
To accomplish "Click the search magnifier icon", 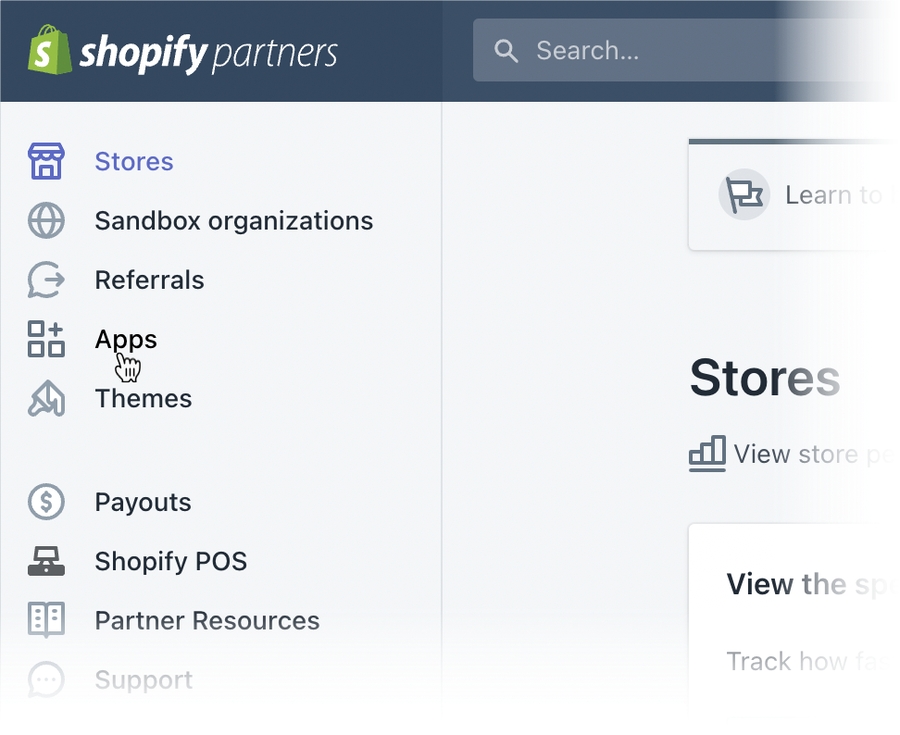I will 506,51.
